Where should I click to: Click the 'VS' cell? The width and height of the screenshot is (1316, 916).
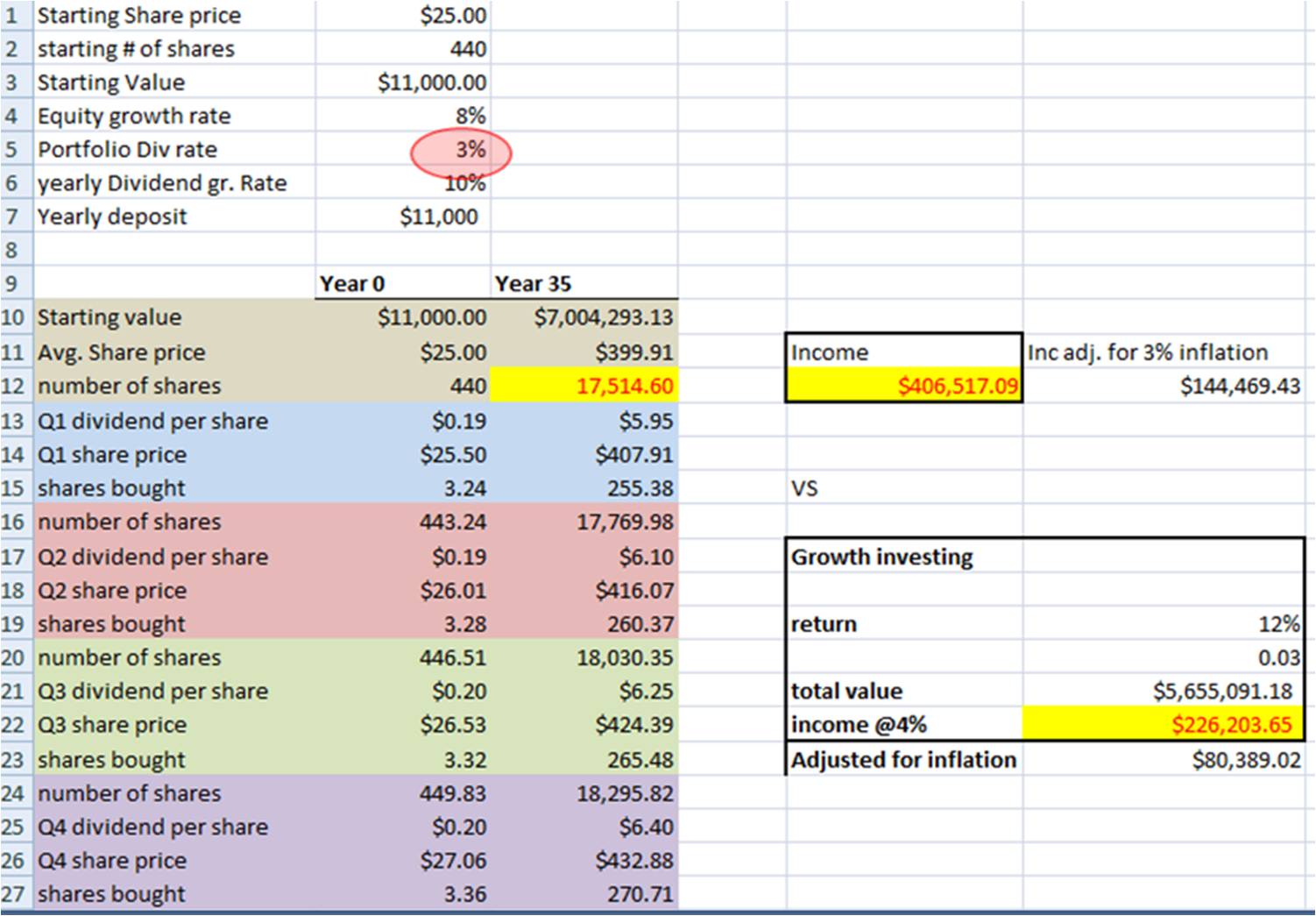point(903,488)
